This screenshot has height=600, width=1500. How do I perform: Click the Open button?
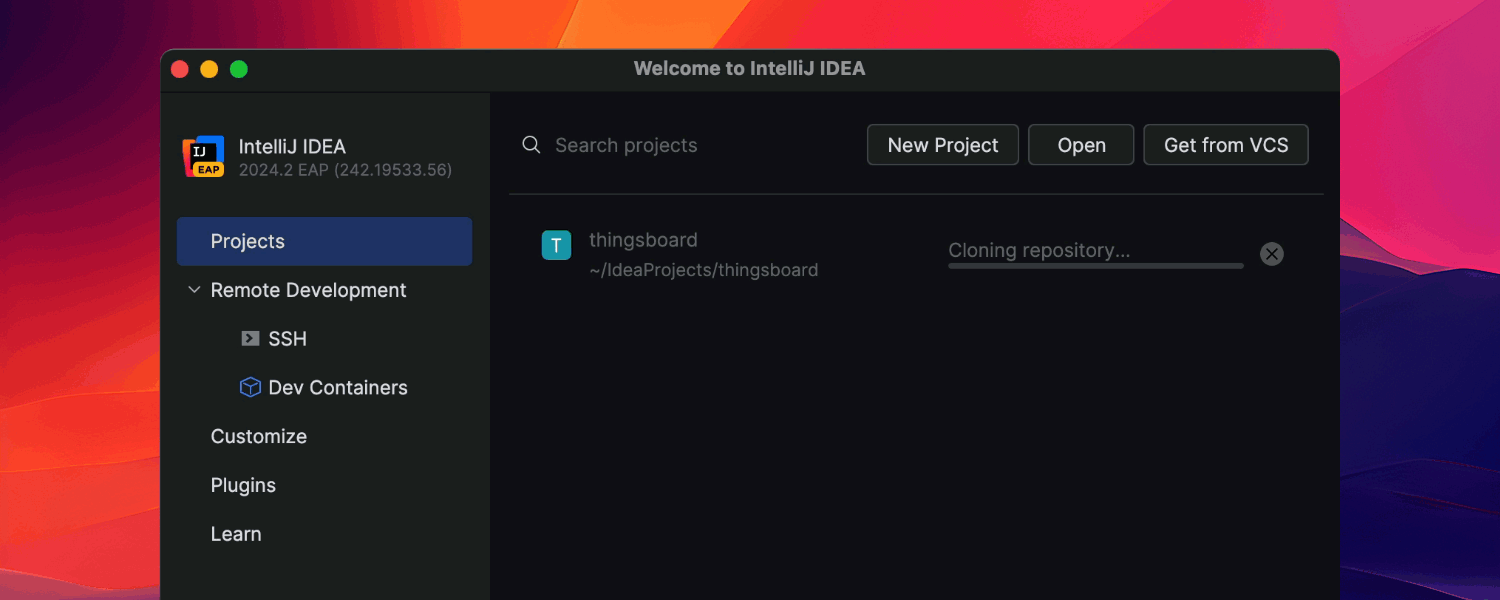(x=1081, y=145)
